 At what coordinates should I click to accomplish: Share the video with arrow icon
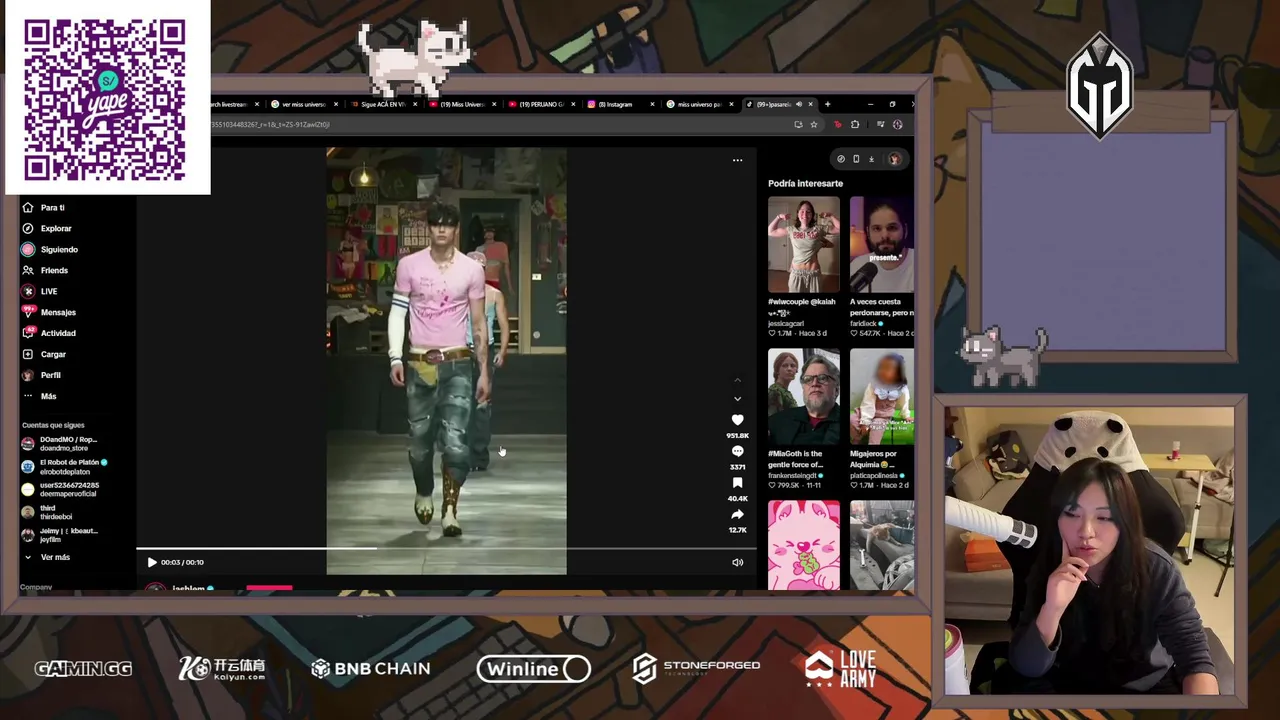pyautogui.click(x=737, y=515)
